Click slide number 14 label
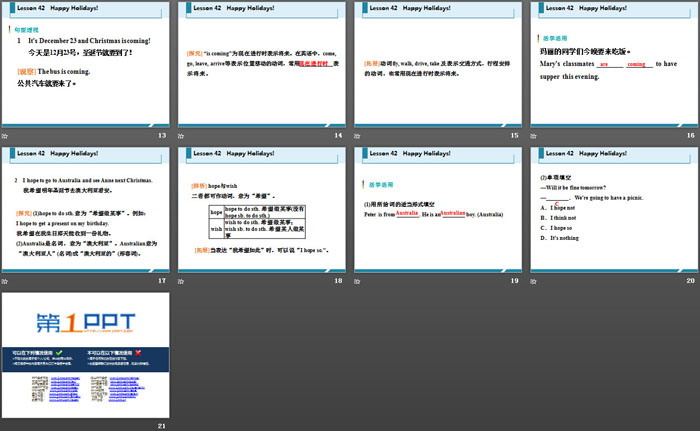The width and height of the screenshot is (700, 431). [x=338, y=135]
